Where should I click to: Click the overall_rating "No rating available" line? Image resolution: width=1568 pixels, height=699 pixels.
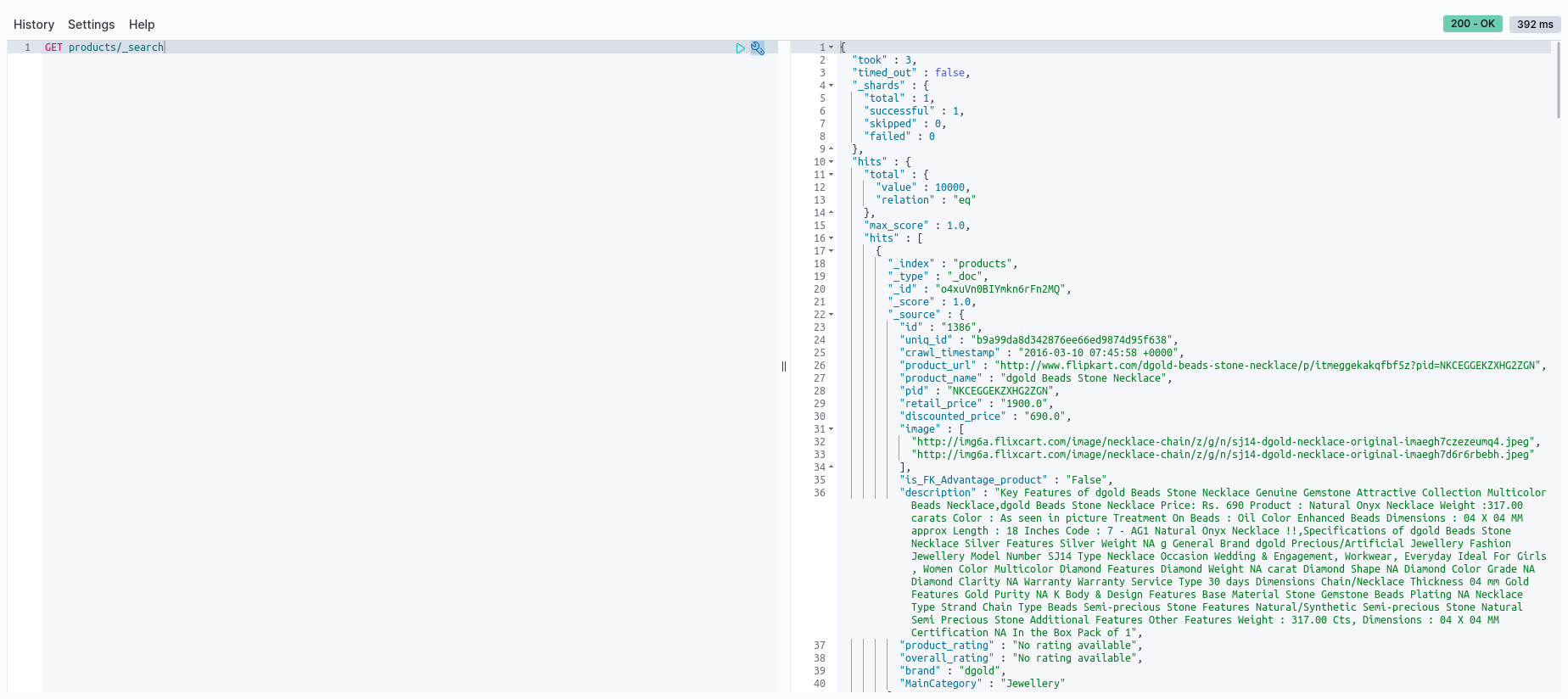[1021, 658]
